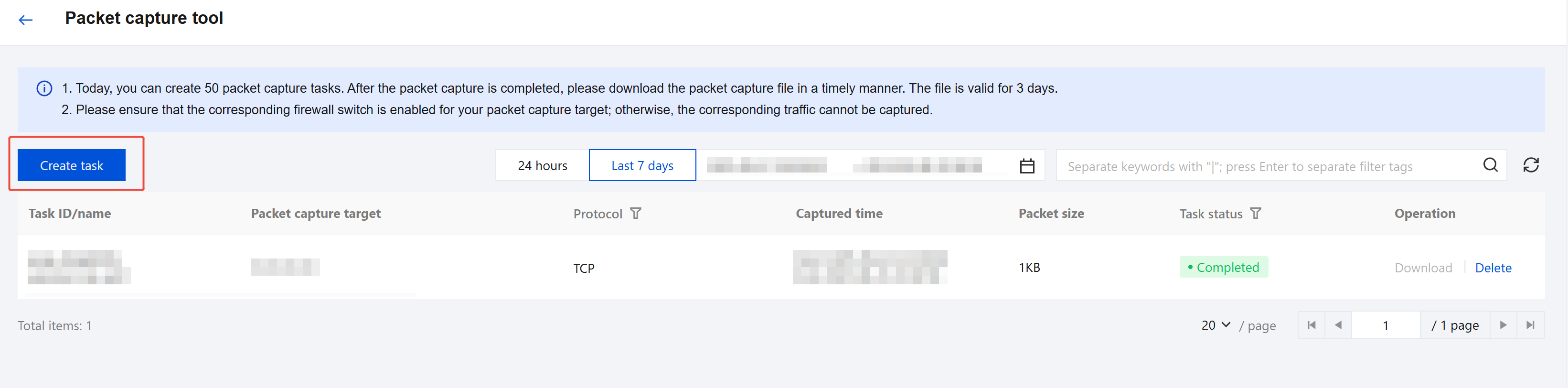Open the Task status column filter
This screenshot has width=1568, height=388.
pyautogui.click(x=1255, y=213)
